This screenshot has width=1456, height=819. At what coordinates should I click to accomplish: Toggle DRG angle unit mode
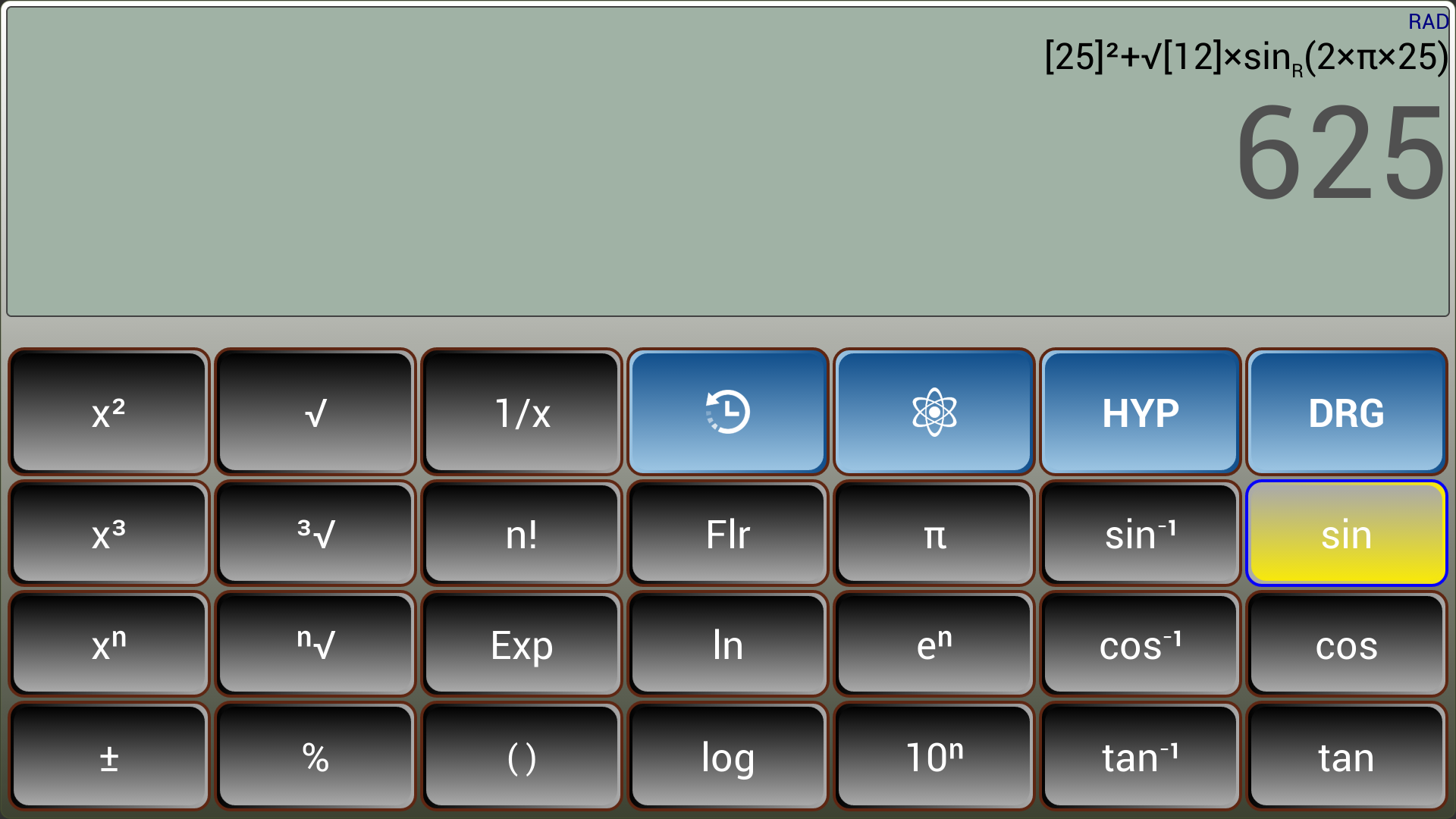coord(1347,410)
